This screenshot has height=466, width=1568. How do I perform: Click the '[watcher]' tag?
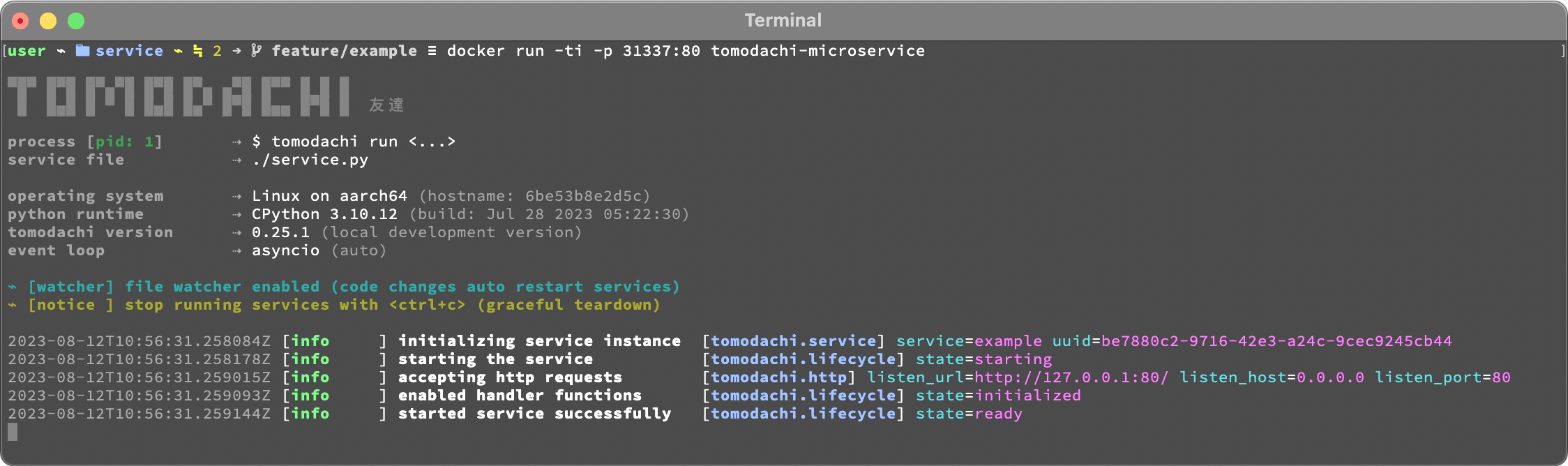click(x=70, y=287)
